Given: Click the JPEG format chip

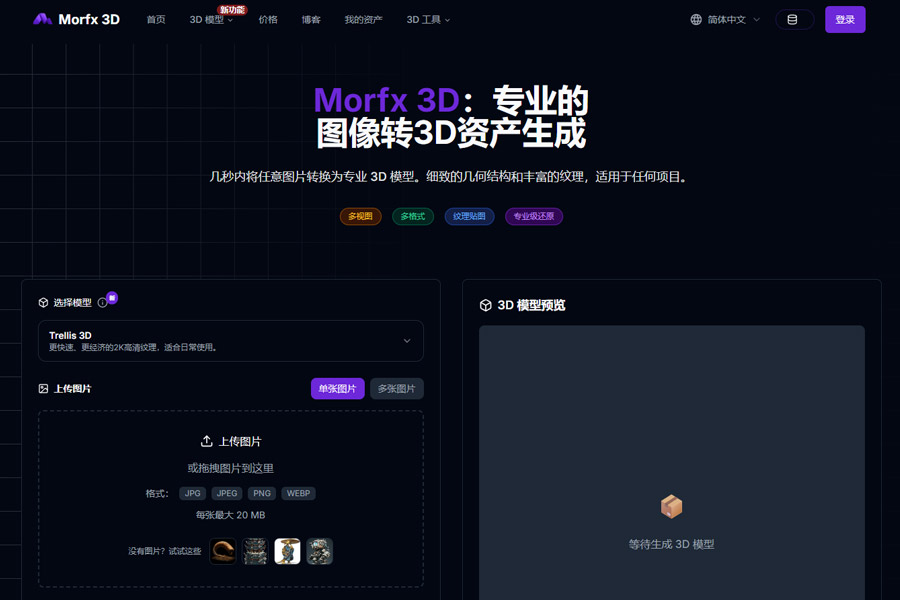Looking at the screenshot, I should 227,493.
